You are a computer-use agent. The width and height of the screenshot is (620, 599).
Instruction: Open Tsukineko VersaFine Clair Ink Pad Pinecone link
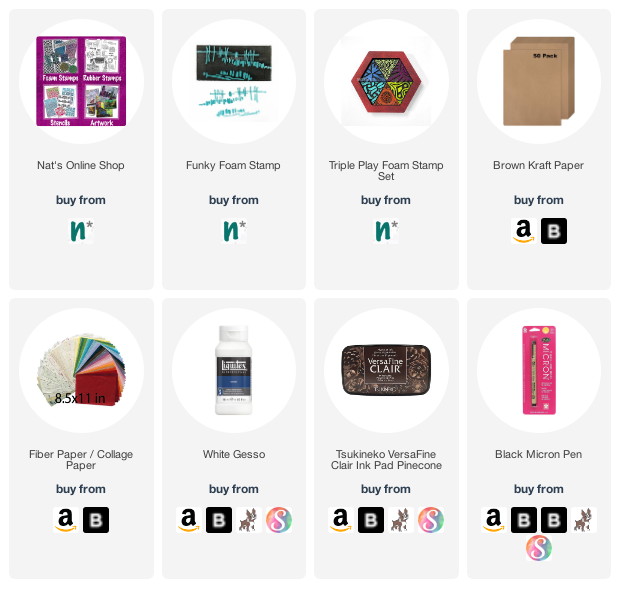point(386,460)
